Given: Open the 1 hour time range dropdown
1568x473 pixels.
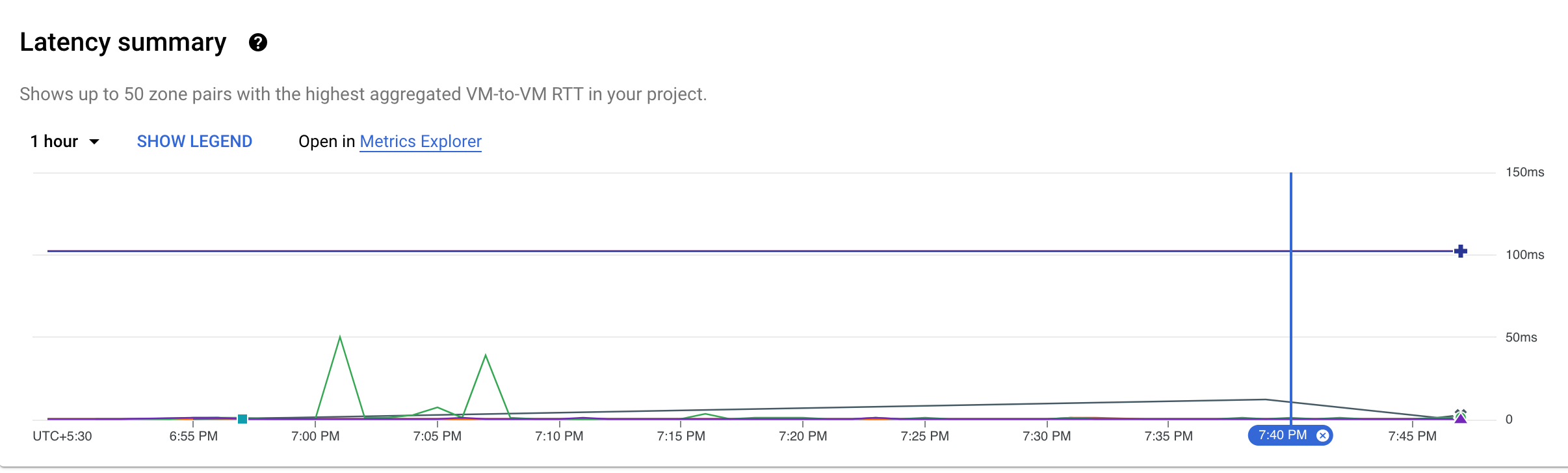Looking at the screenshot, I should coord(65,142).
